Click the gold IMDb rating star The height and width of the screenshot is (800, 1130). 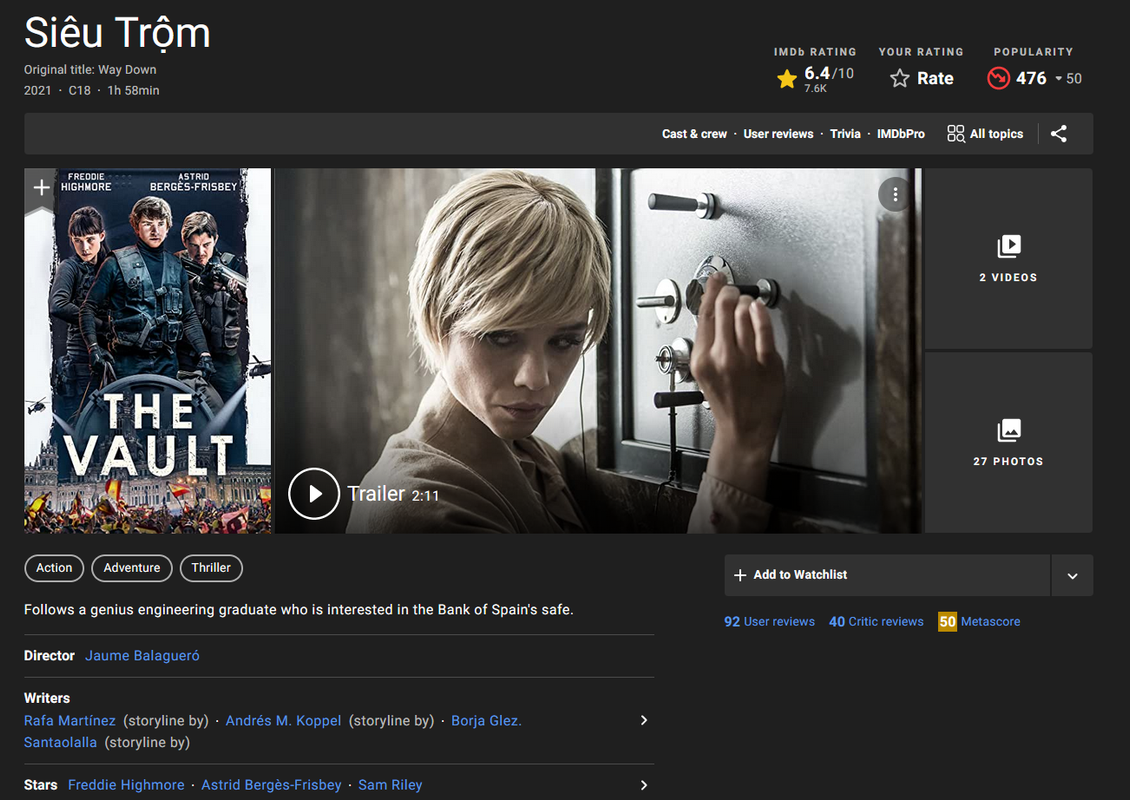tap(787, 79)
